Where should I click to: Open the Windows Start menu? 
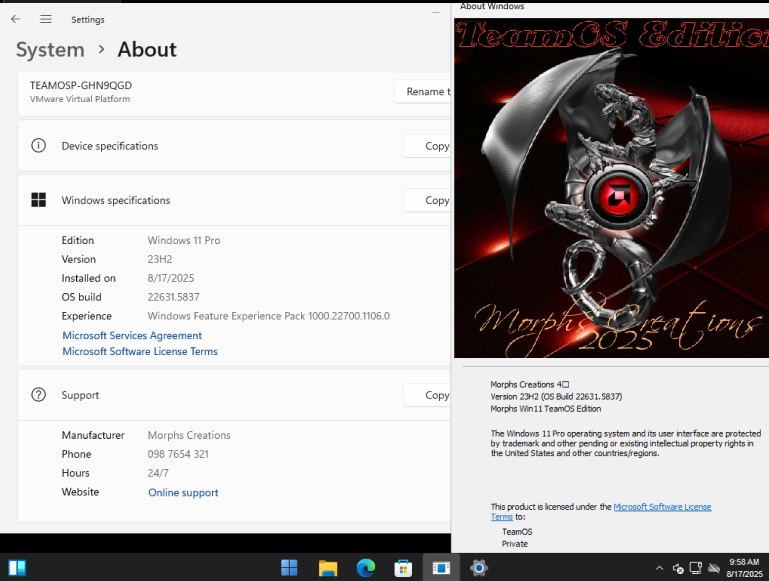pos(289,568)
